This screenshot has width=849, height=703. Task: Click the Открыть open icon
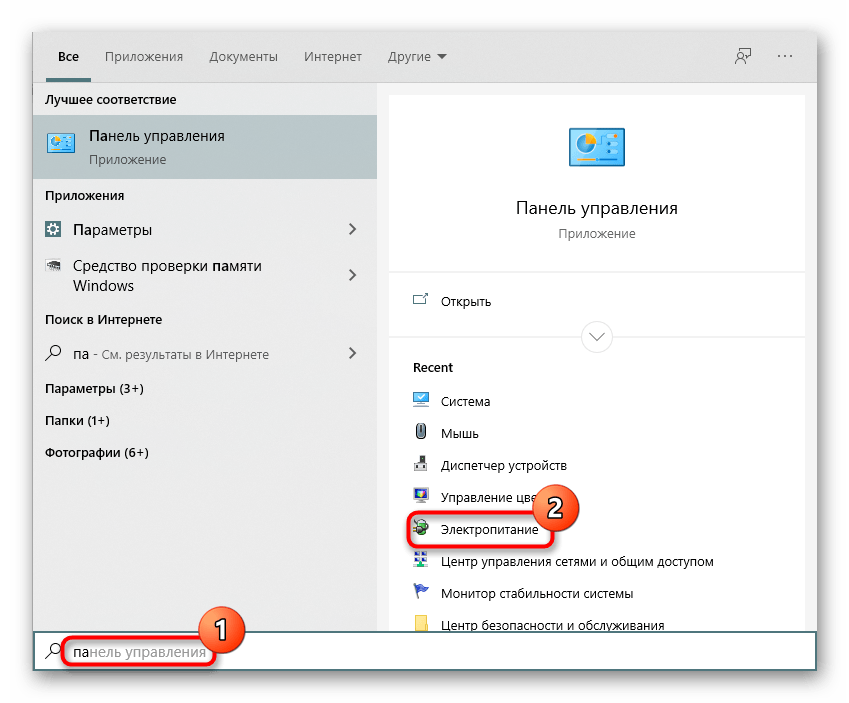coord(420,300)
